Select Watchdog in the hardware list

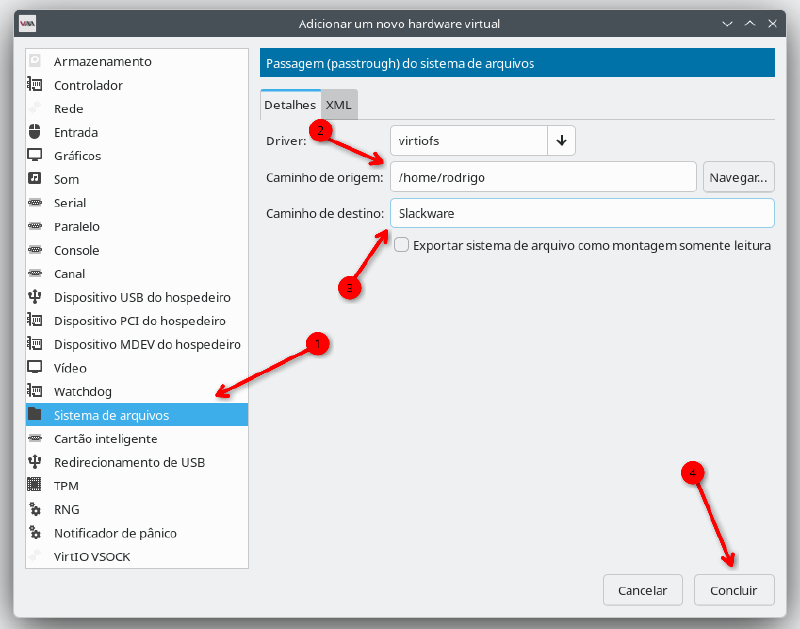point(83,391)
